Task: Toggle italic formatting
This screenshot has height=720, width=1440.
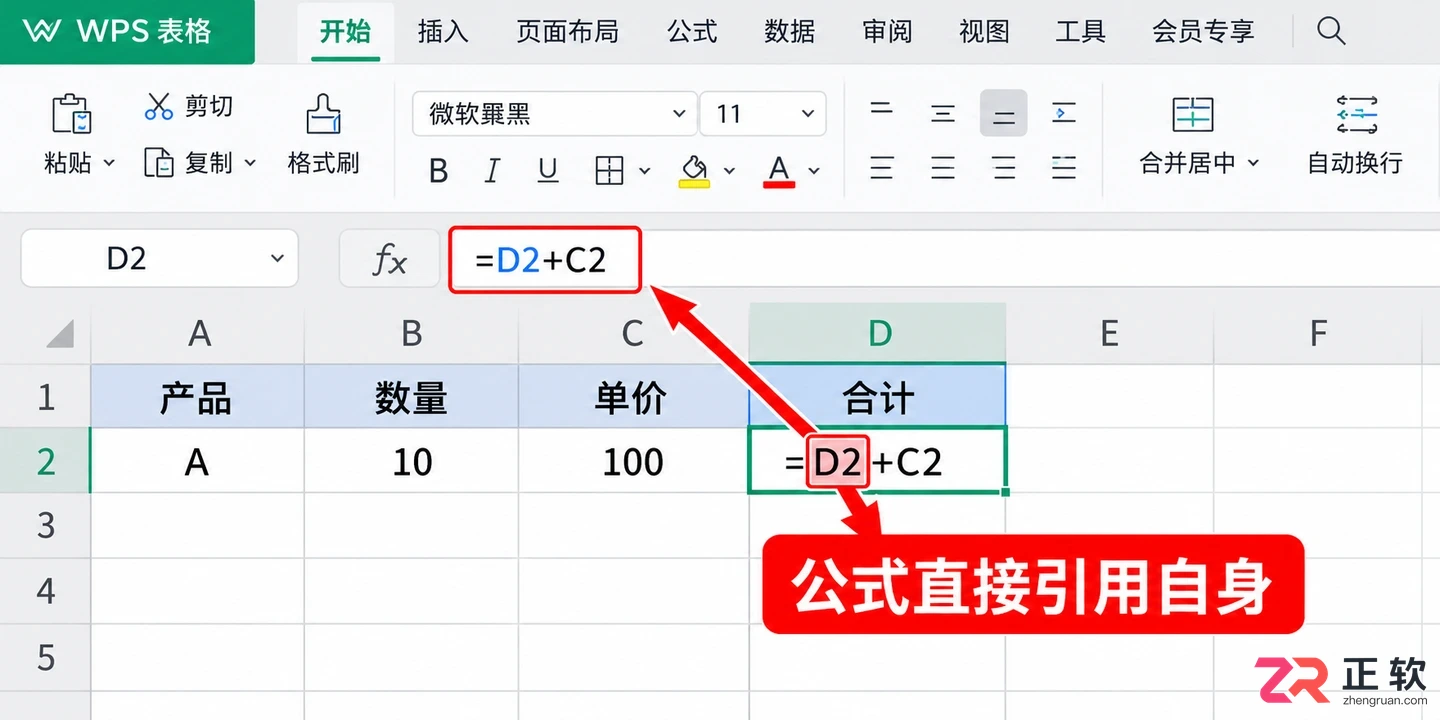Action: 492,171
